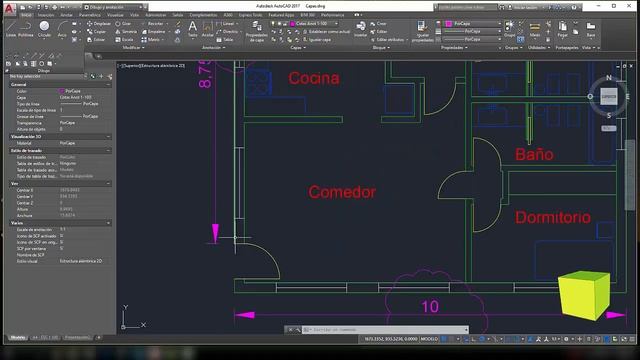Expand the Bloque panel flyout
The width and height of the screenshot is (640, 360).
click(x=381, y=48)
